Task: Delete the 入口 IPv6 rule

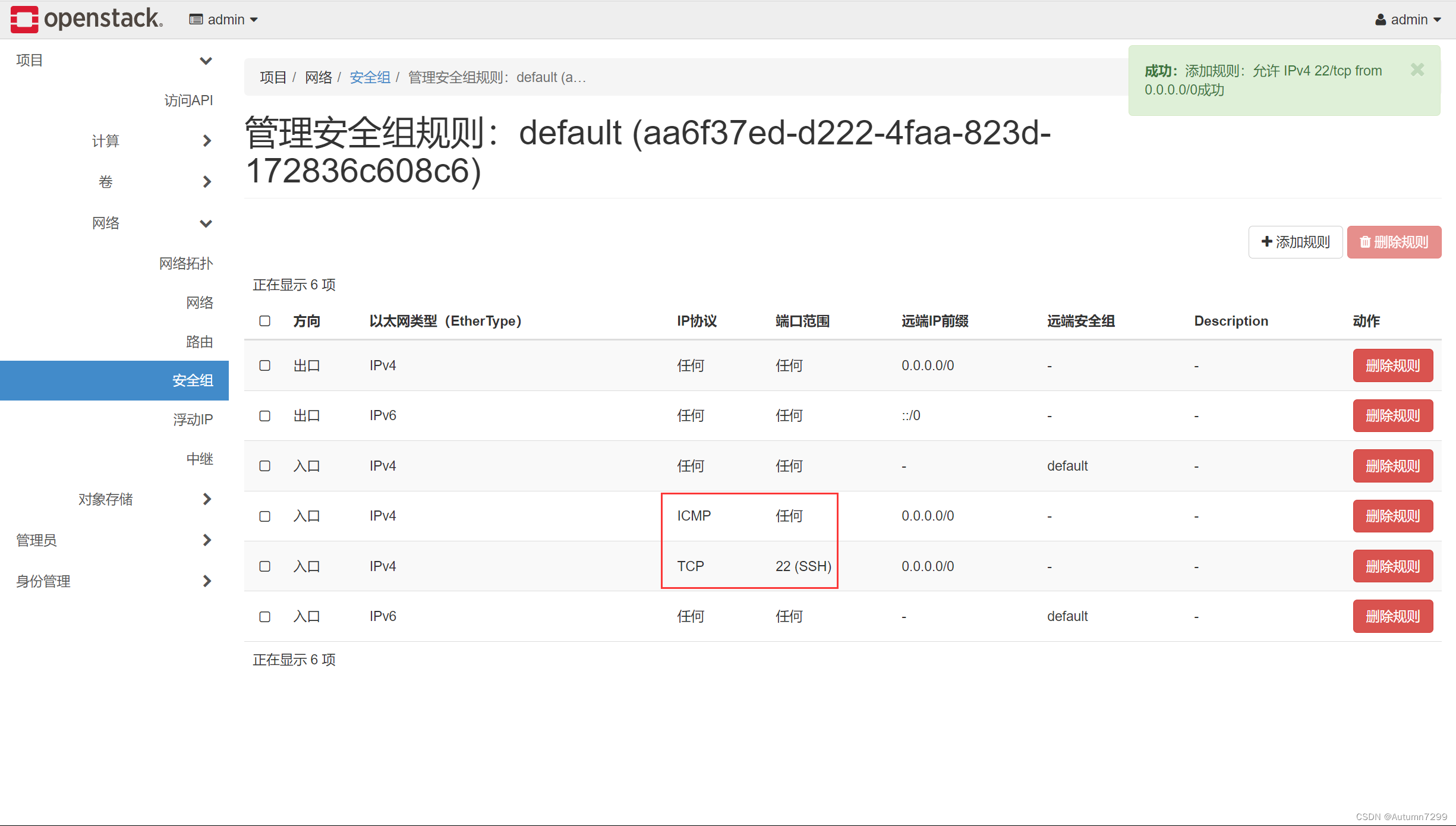Action: tap(1393, 616)
